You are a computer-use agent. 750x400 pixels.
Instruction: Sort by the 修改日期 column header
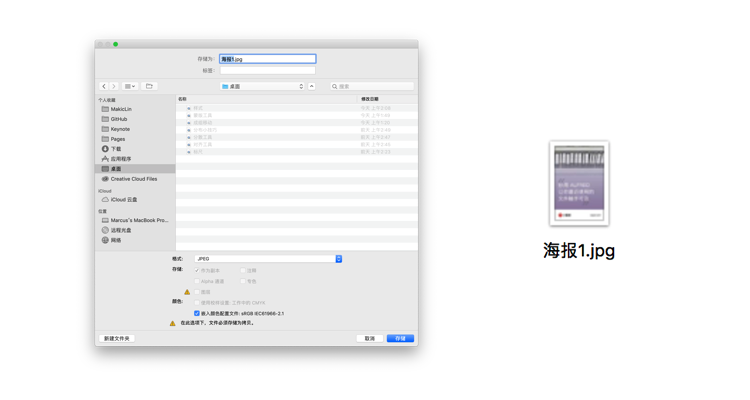(370, 99)
